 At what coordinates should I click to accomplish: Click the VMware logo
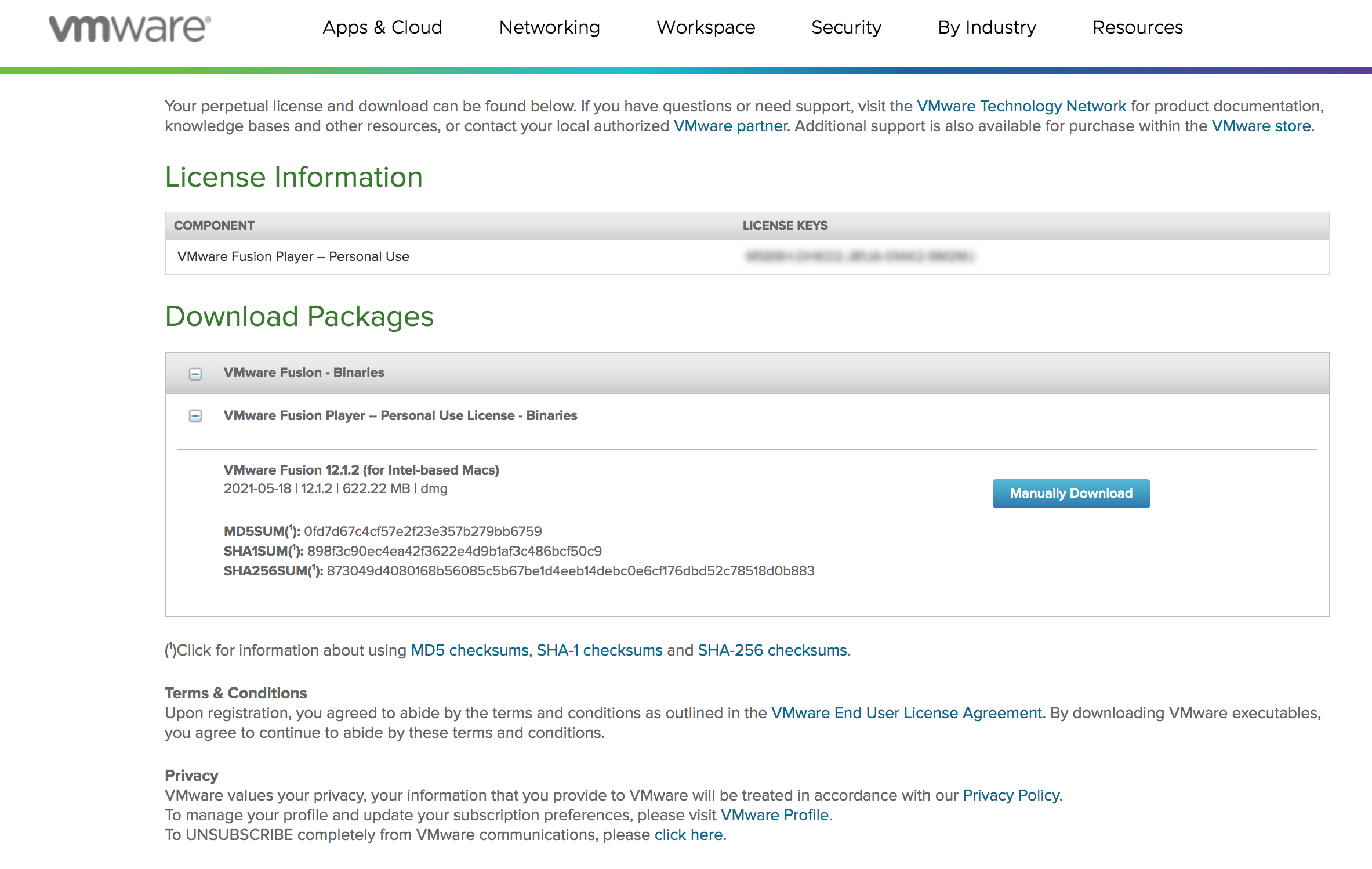coord(130,28)
